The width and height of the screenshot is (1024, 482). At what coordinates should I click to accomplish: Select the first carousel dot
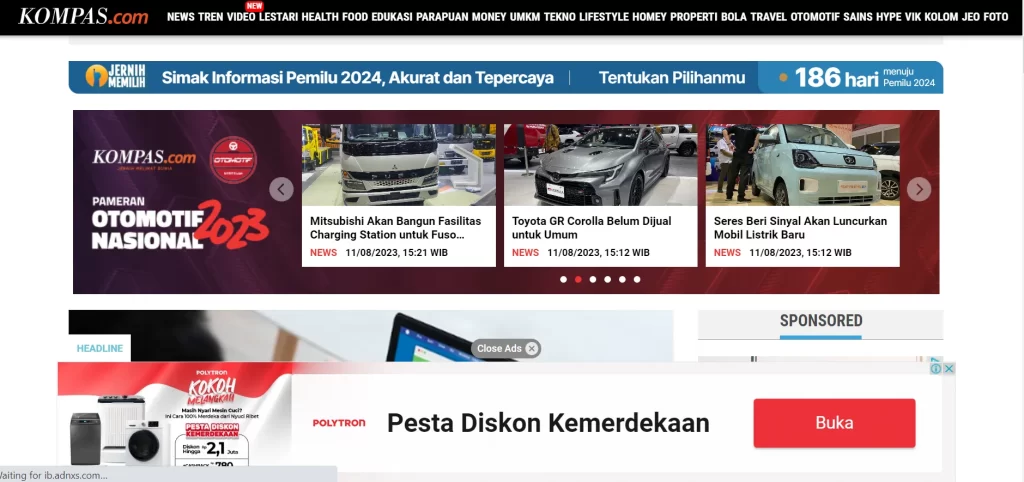(x=563, y=280)
